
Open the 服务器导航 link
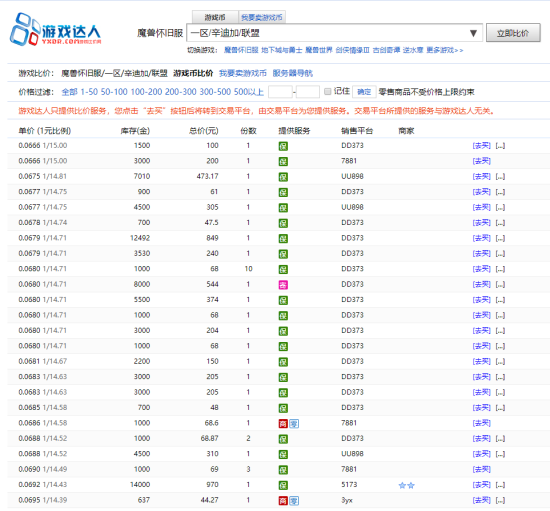tap(293, 73)
